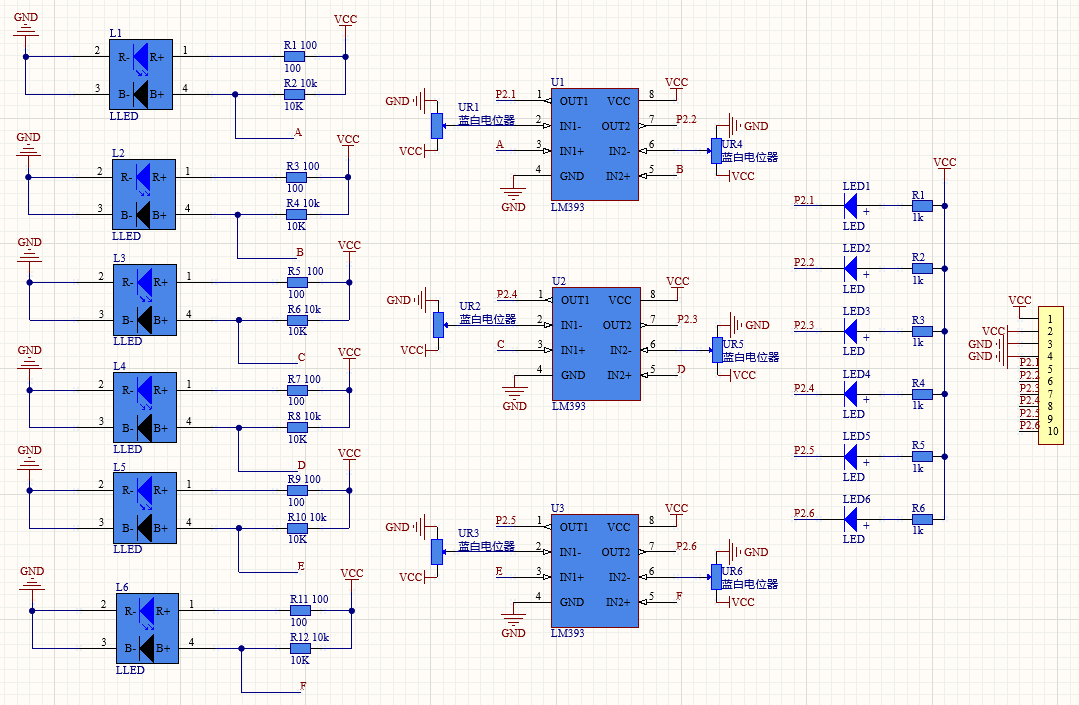
Task: Click net label P2.4 at U2 OUT1
Action: point(507,294)
